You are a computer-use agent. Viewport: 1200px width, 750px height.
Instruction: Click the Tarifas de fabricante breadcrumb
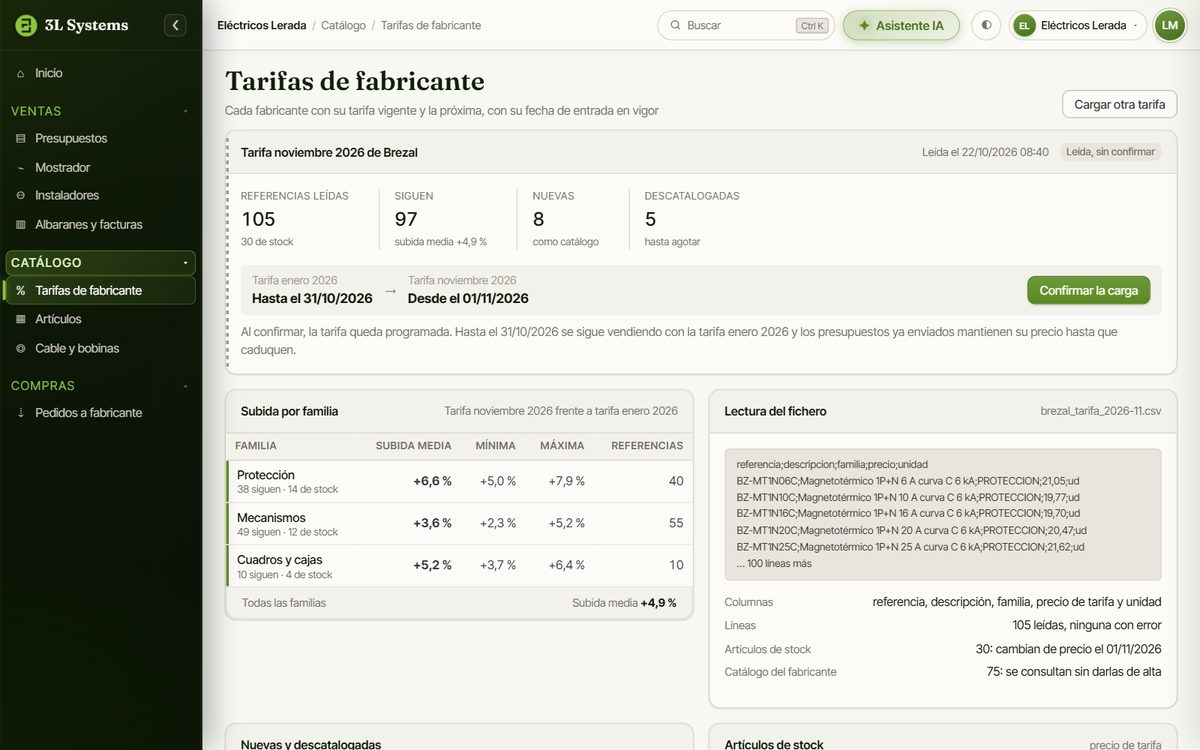coord(431,25)
